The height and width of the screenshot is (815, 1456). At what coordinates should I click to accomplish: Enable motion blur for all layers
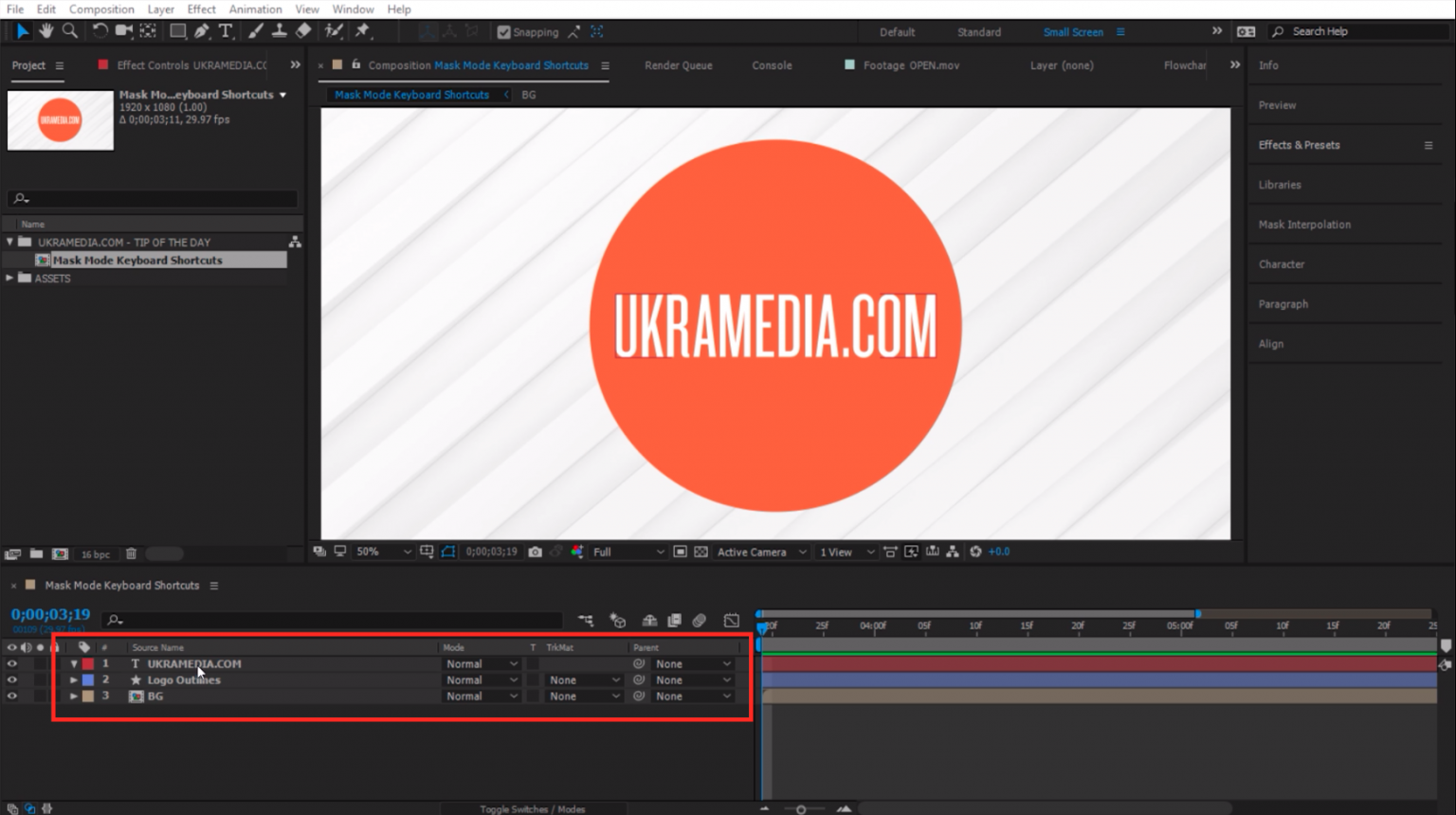(700, 621)
